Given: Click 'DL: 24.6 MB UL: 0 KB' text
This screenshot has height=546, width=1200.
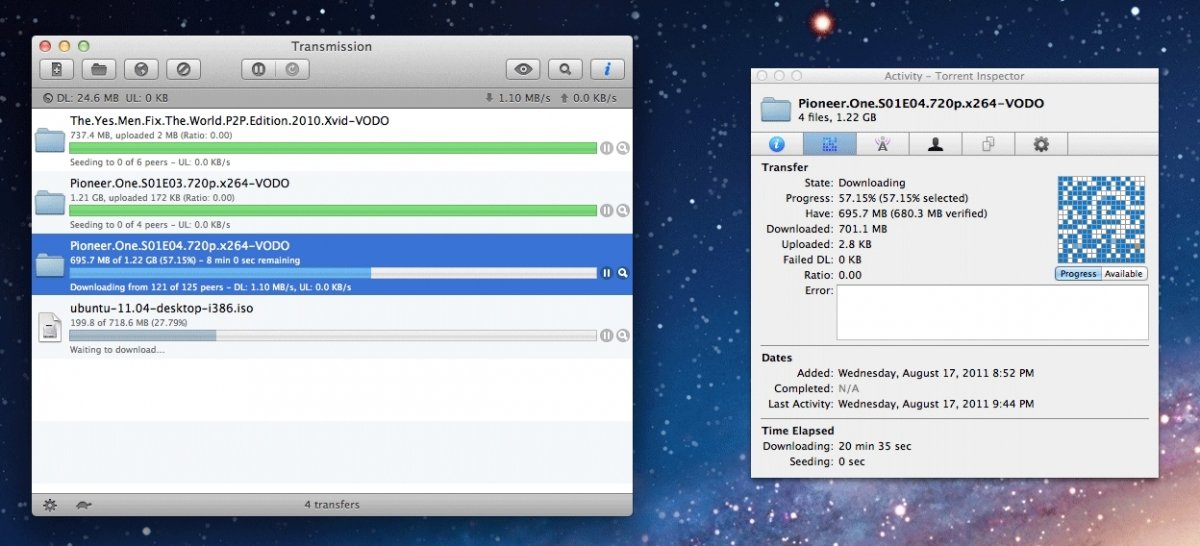Looking at the screenshot, I should [x=114, y=98].
